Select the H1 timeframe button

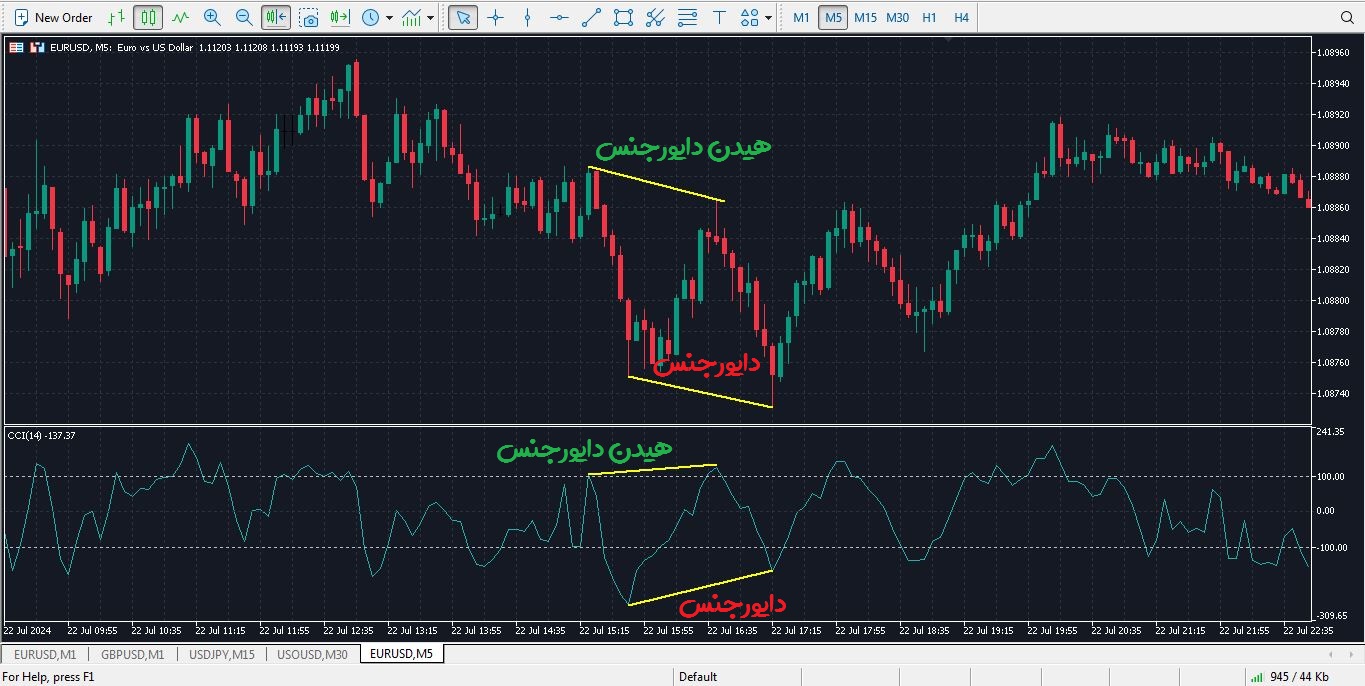point(929,17)
